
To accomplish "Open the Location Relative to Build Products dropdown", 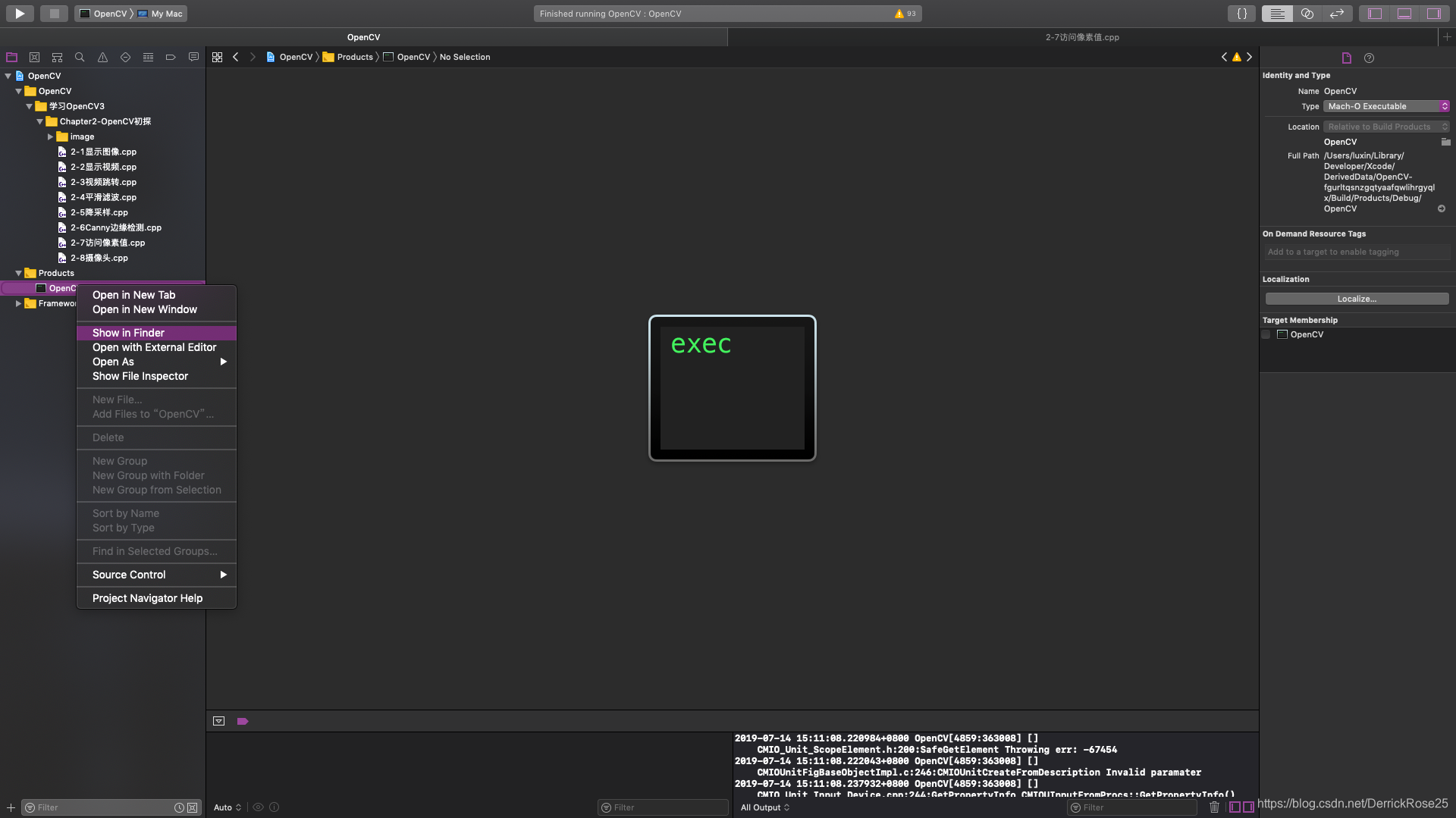I will pos(1386,127).
